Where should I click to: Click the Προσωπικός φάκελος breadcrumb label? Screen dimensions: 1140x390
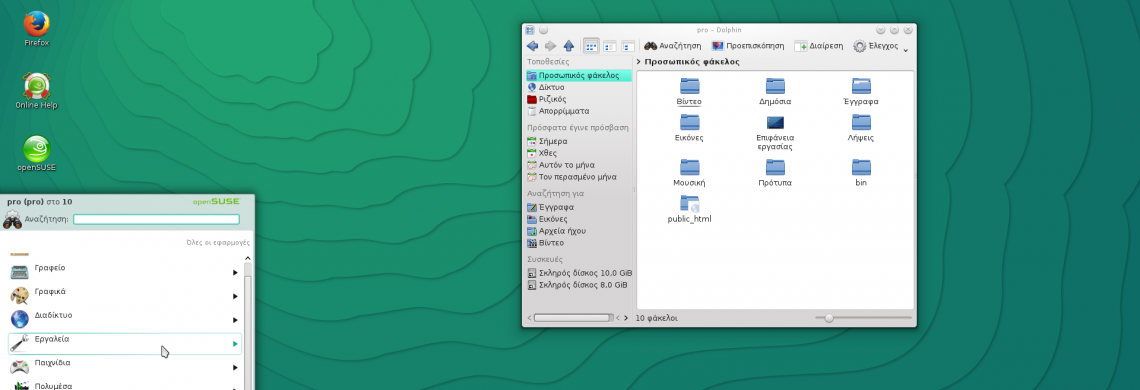pyautogui.click(x=691, y=62)
